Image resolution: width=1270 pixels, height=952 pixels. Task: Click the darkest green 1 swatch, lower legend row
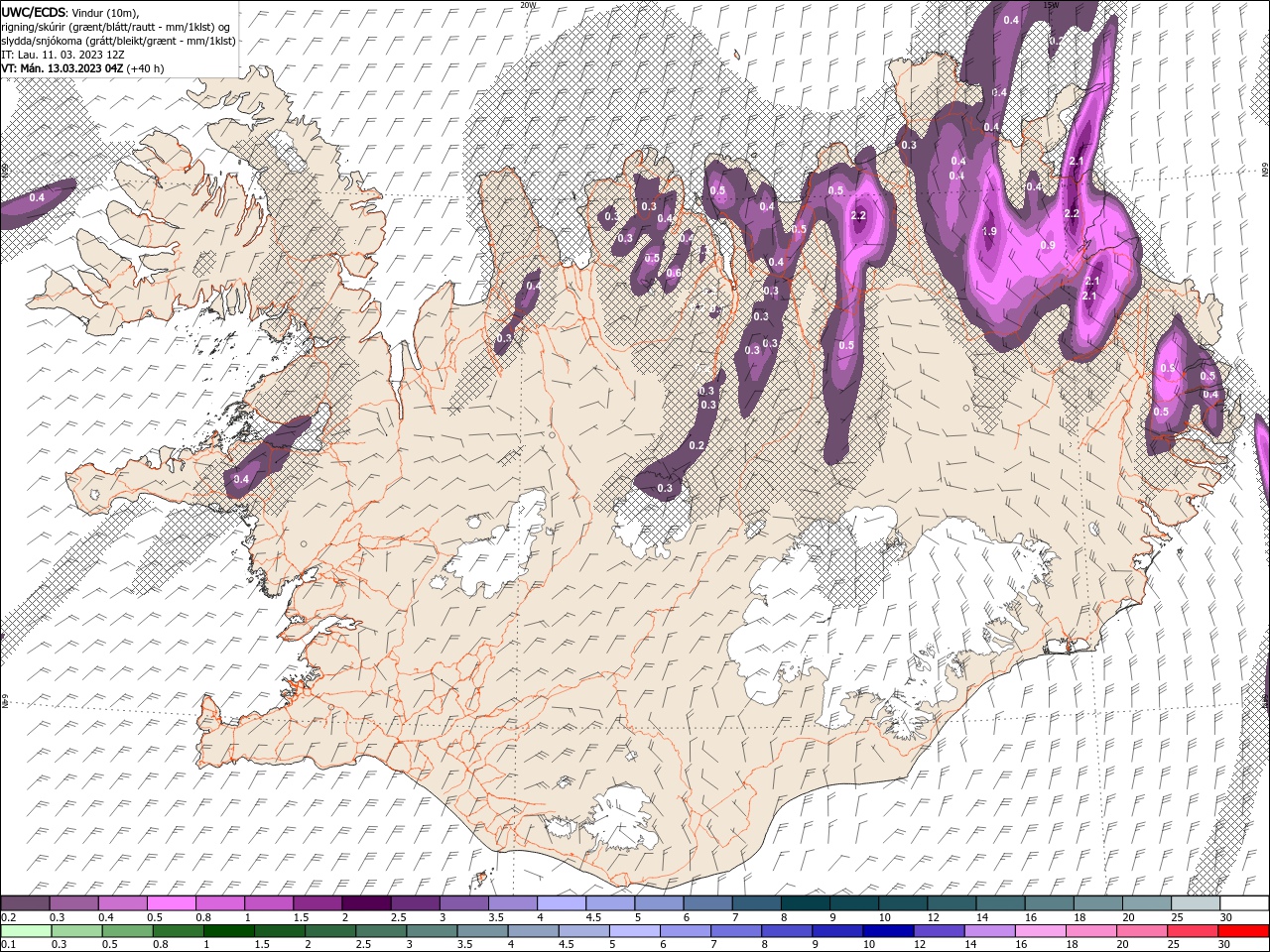pos(228,931)
